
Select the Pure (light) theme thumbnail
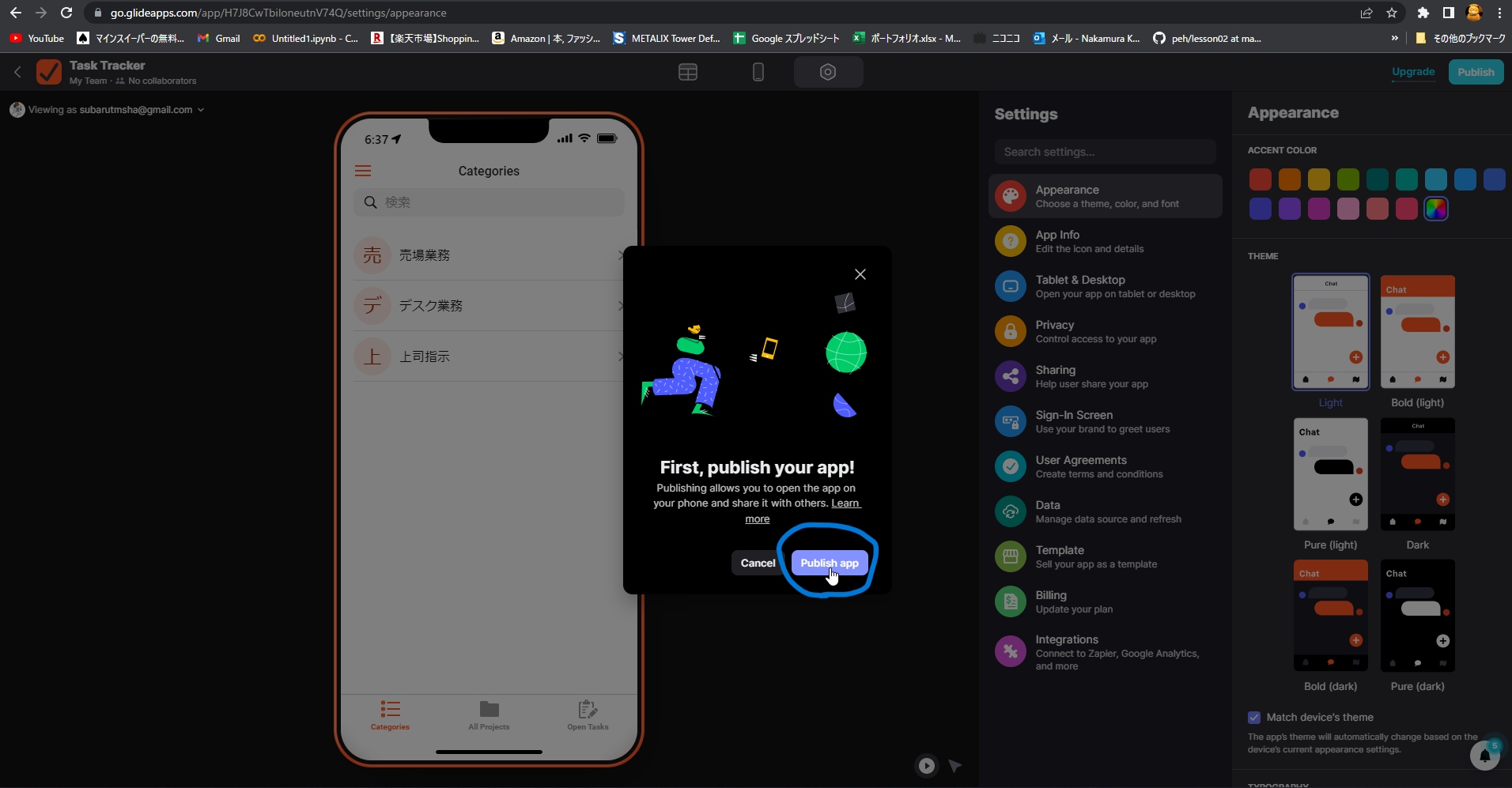pyautogui.click(x=1331, y=474)
